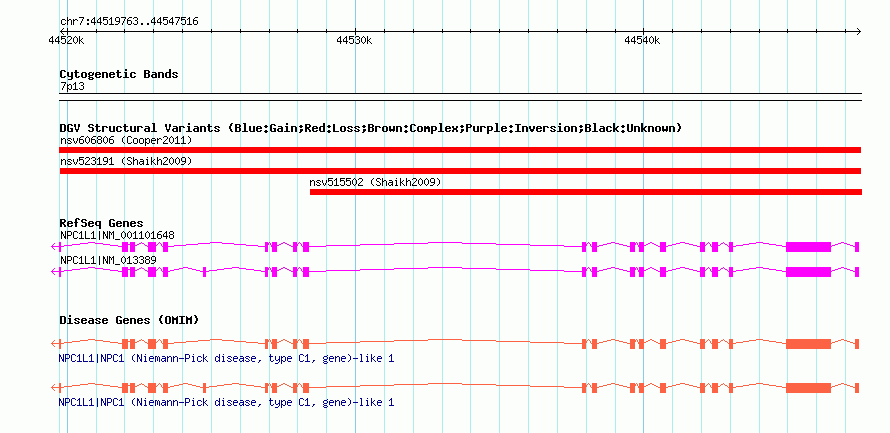Image resolution: width=890 pixels, height=433 pixels.
Task: Open the RefSeq Genes track title
Action: click(x=102, y=223)
